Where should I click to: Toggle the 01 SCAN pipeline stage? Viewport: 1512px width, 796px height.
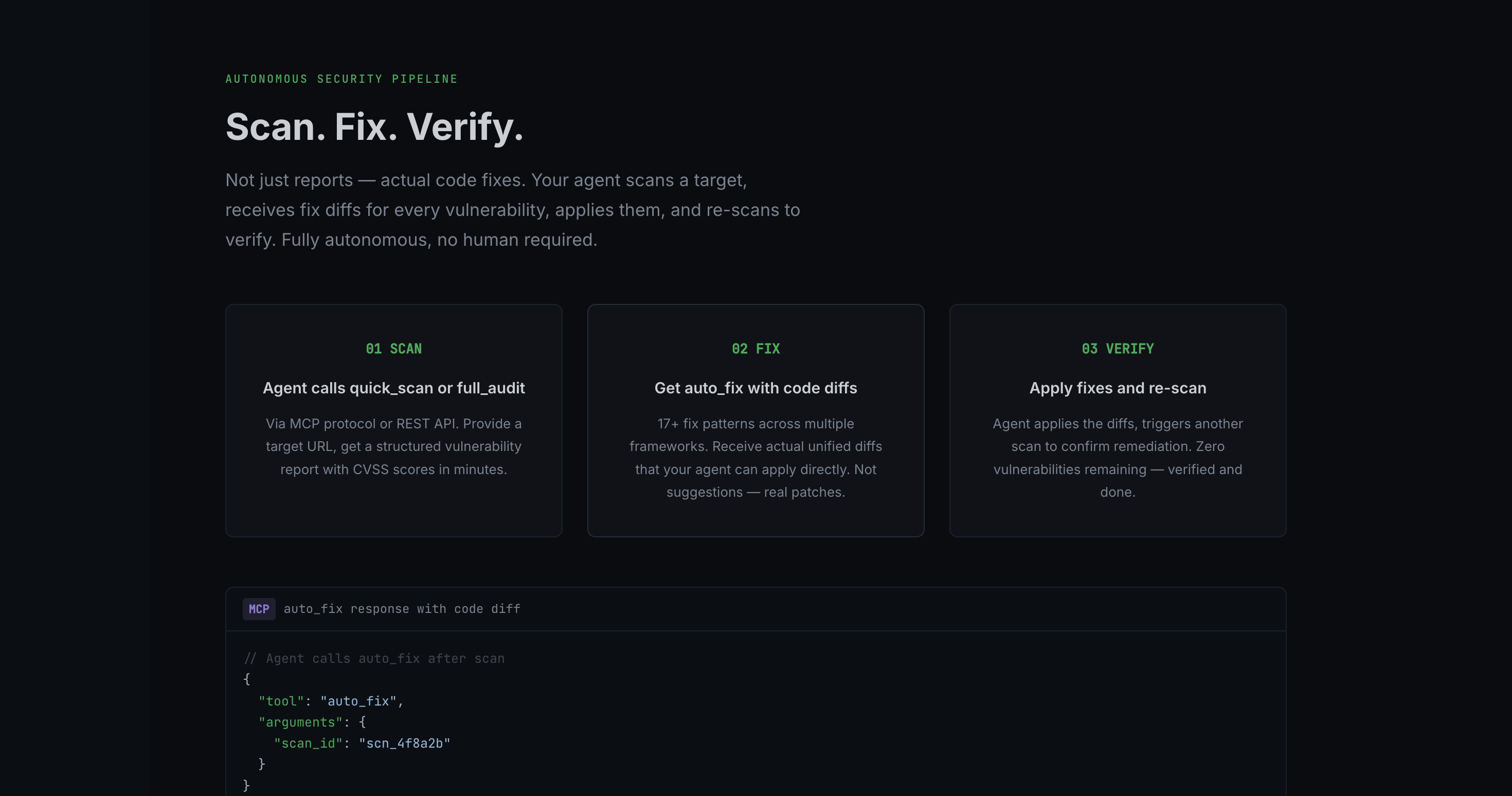[393, 348]
